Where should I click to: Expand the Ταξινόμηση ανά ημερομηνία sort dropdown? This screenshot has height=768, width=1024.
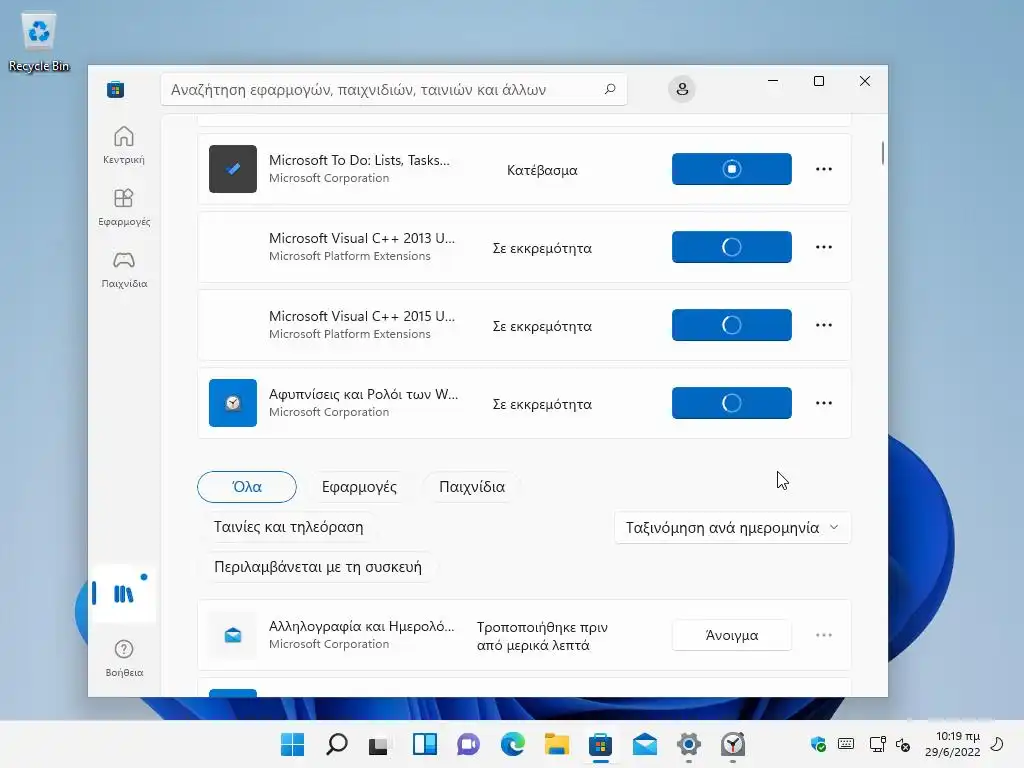point(732,528)
